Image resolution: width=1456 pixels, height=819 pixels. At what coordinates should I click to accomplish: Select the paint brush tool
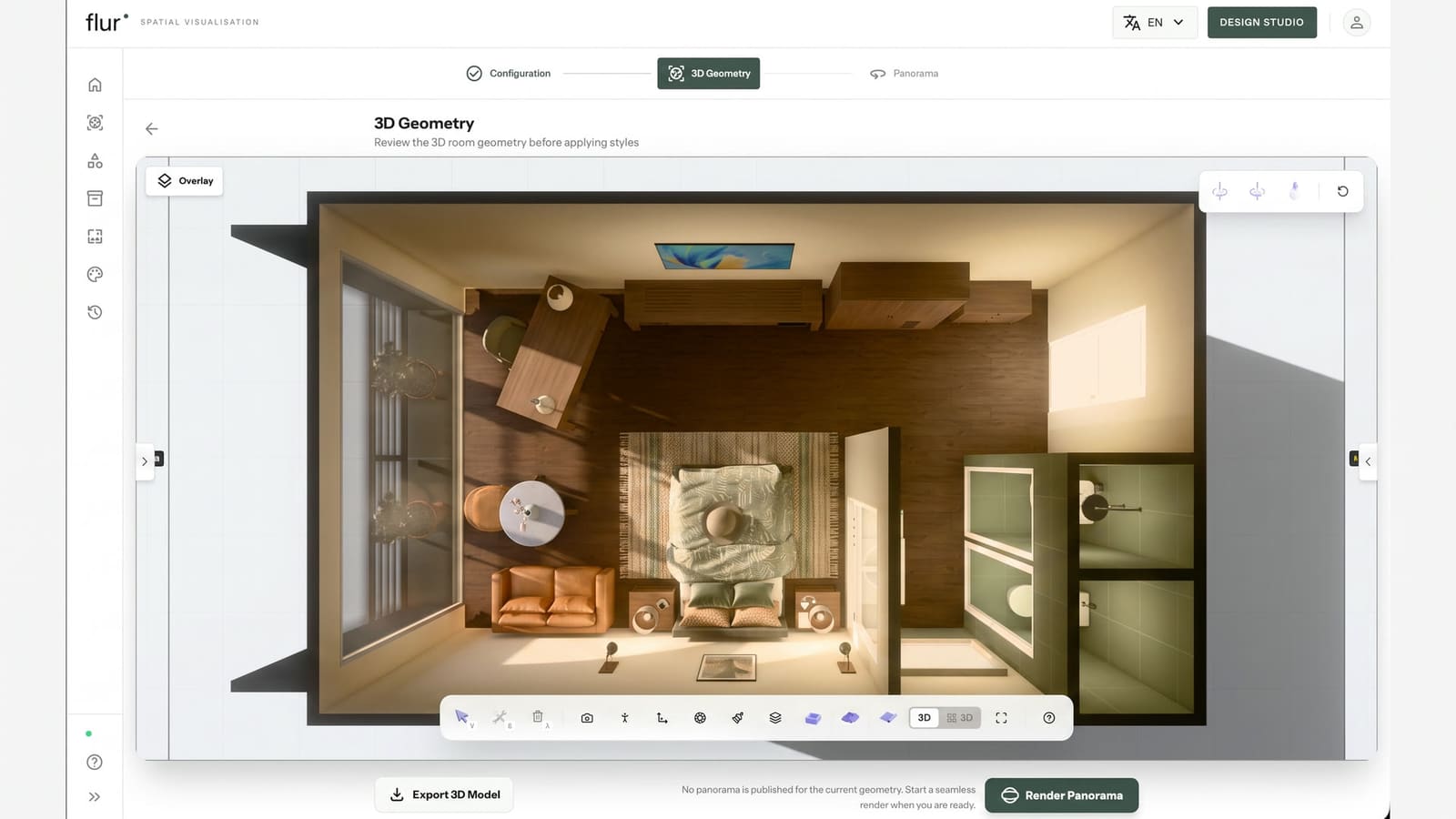[x=738, y=718]
